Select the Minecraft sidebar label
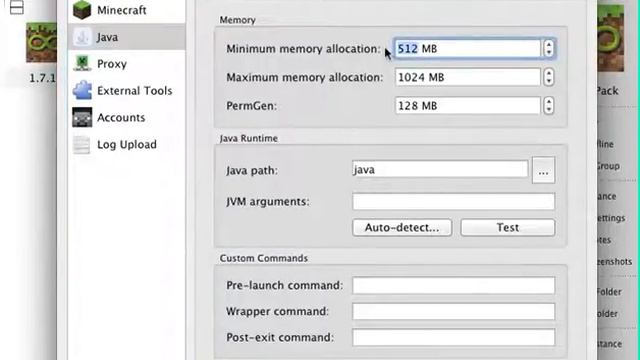The width and height of the screenshot is (640, 360). [x=122, y=10]
